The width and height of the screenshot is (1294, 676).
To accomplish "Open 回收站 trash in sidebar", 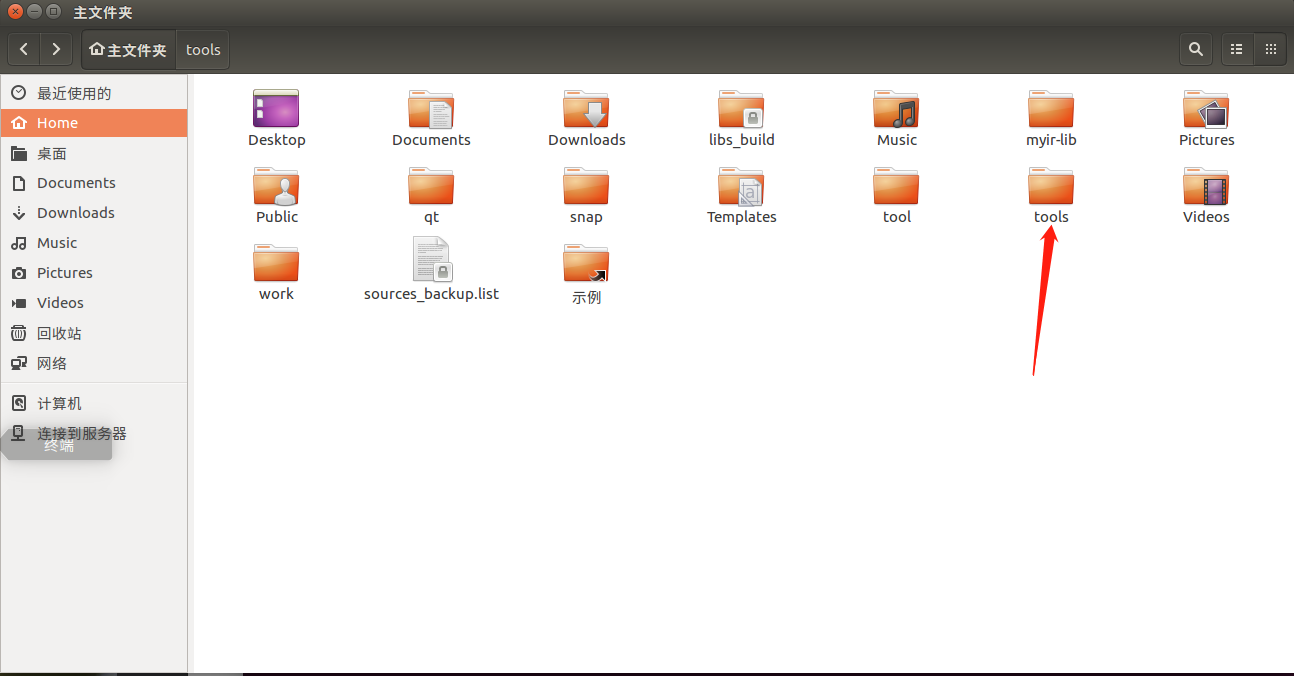I will coord(94,333).
